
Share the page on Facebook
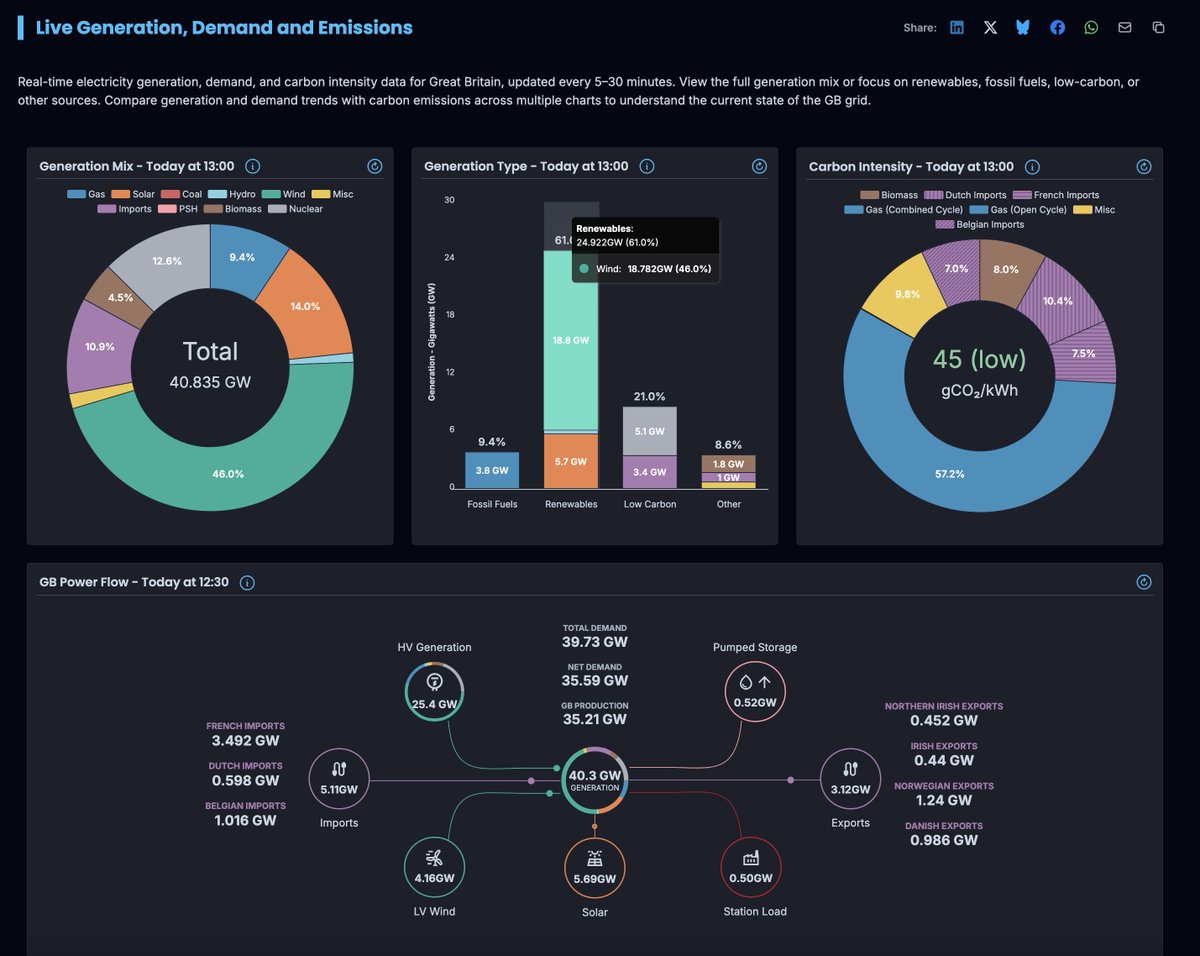pos(1057,27)
